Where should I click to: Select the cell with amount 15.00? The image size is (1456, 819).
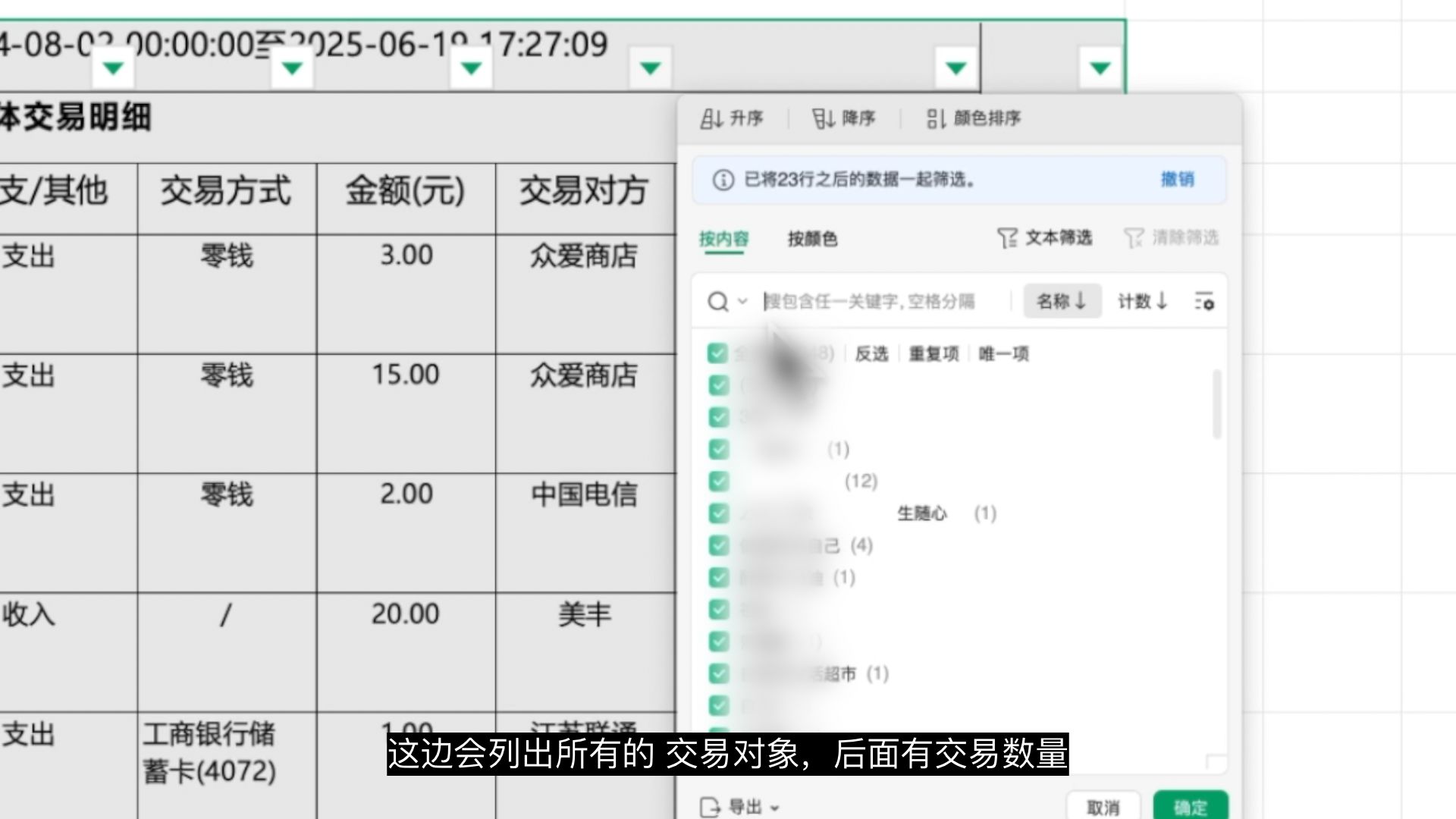[x=406, y=414]
